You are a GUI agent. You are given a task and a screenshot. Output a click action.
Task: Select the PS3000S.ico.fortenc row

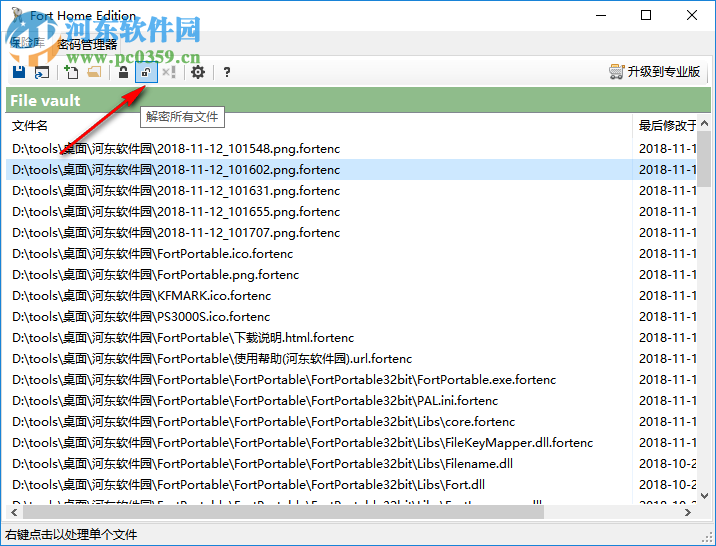click(x=351, y=317)
